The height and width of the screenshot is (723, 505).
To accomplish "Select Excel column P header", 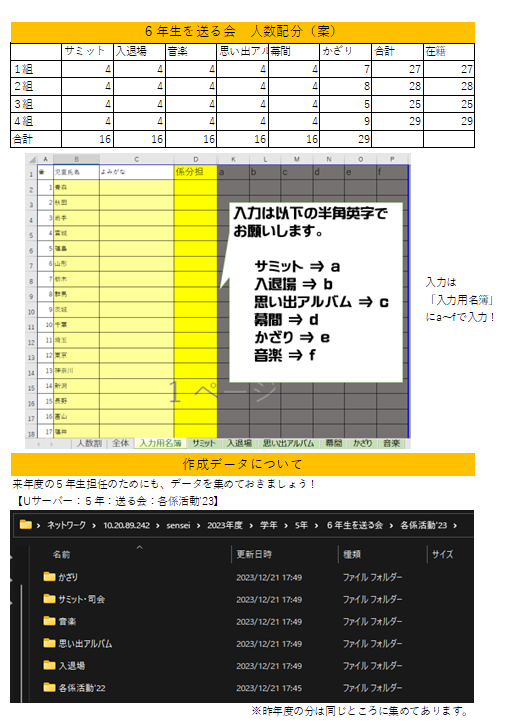I will 392,160.
